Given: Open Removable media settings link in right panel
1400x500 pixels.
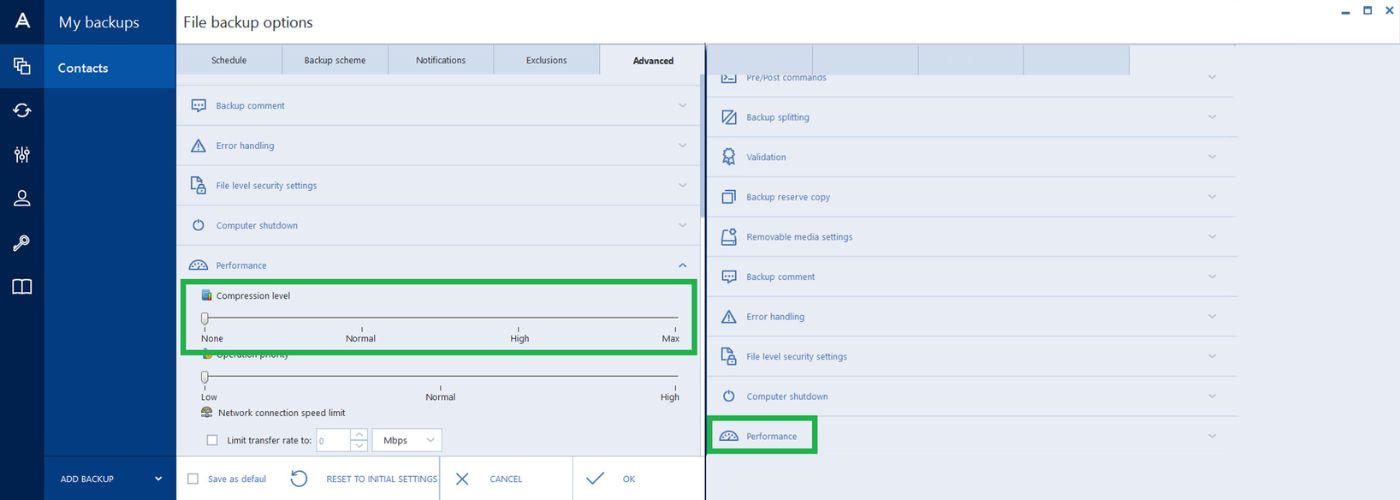Looking at the screenshot, I should [x=799, y=237].
